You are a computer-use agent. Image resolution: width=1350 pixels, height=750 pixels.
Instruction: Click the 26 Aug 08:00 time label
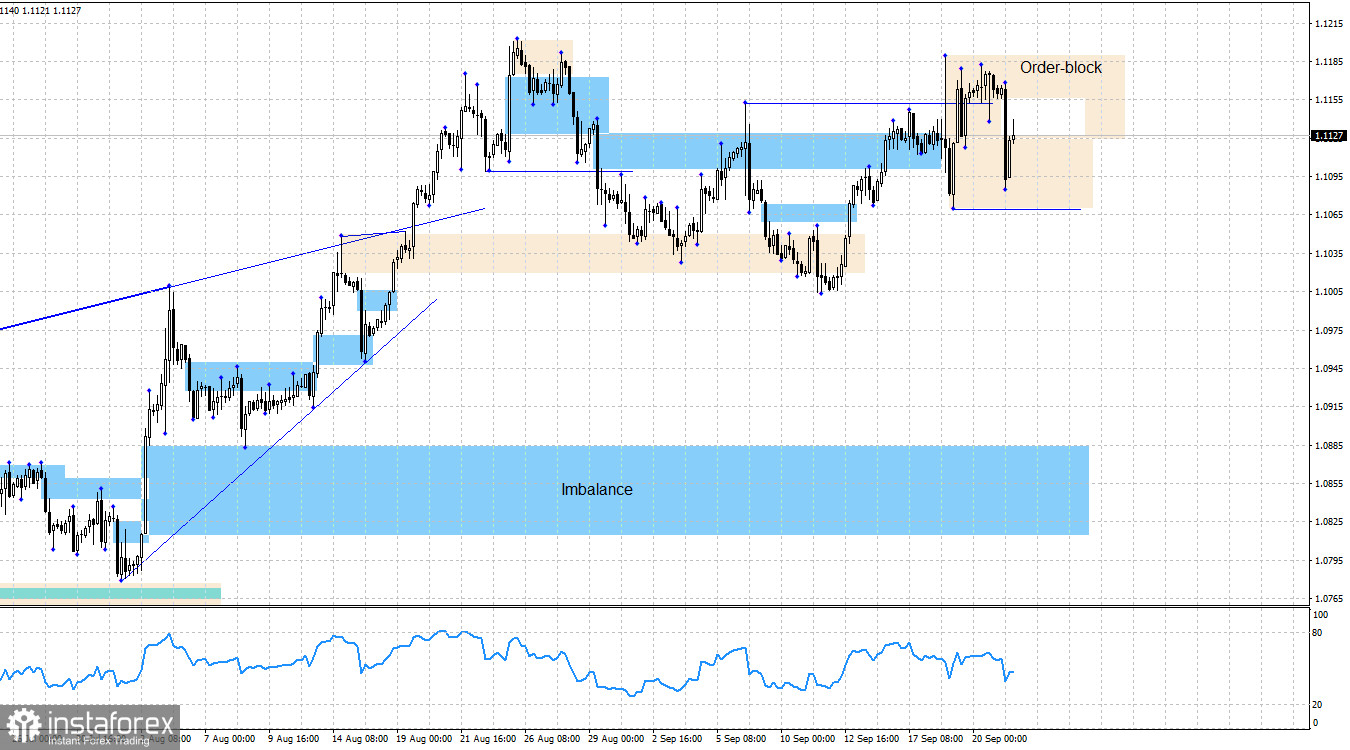(x=551, y=739)
